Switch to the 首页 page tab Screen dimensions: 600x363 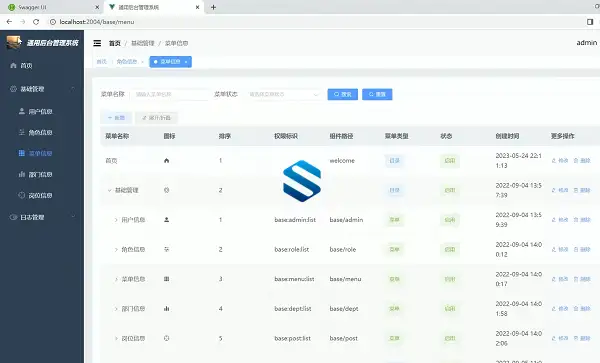[101, 62]
